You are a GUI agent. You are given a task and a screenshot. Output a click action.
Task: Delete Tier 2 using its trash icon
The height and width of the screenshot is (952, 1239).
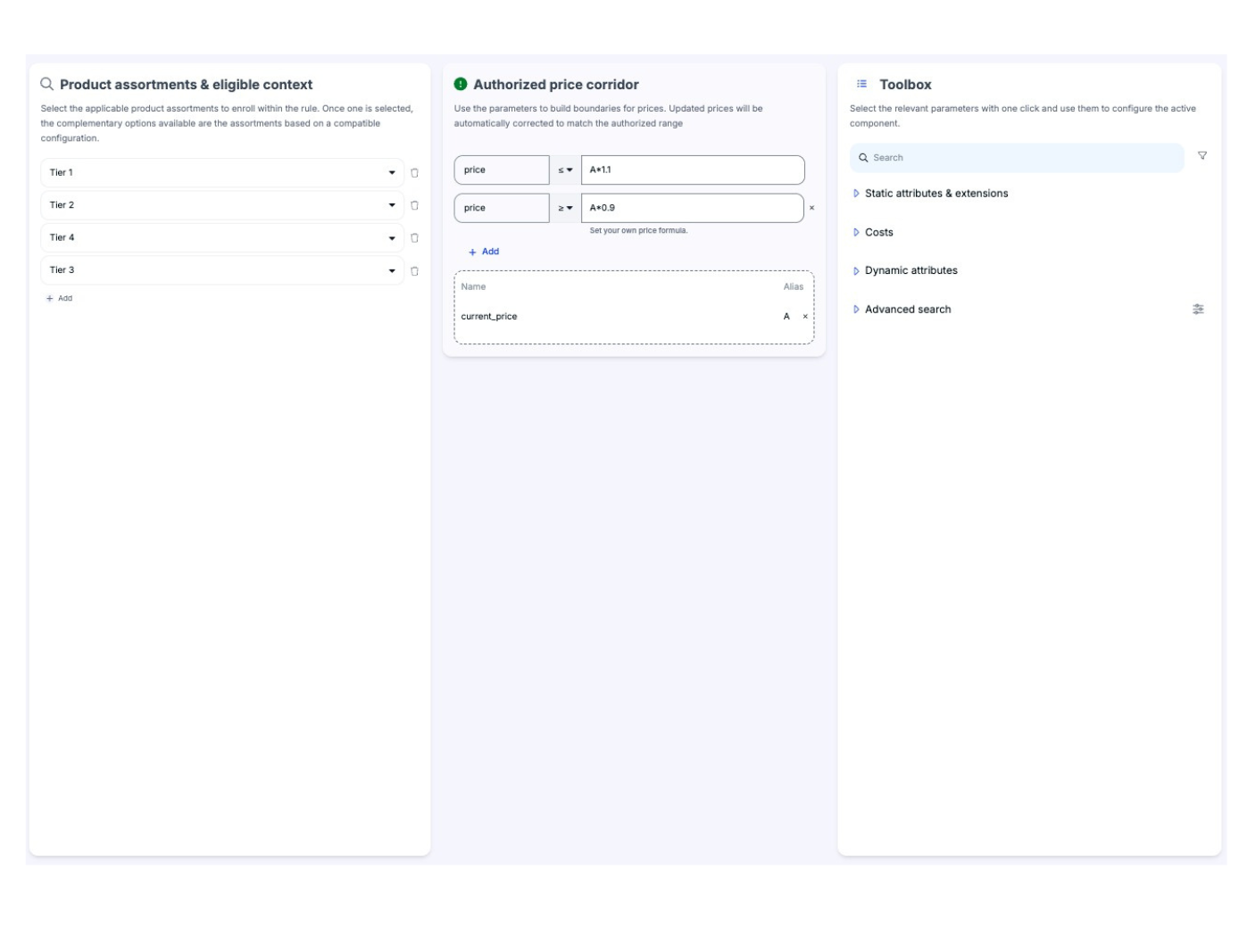413,203
